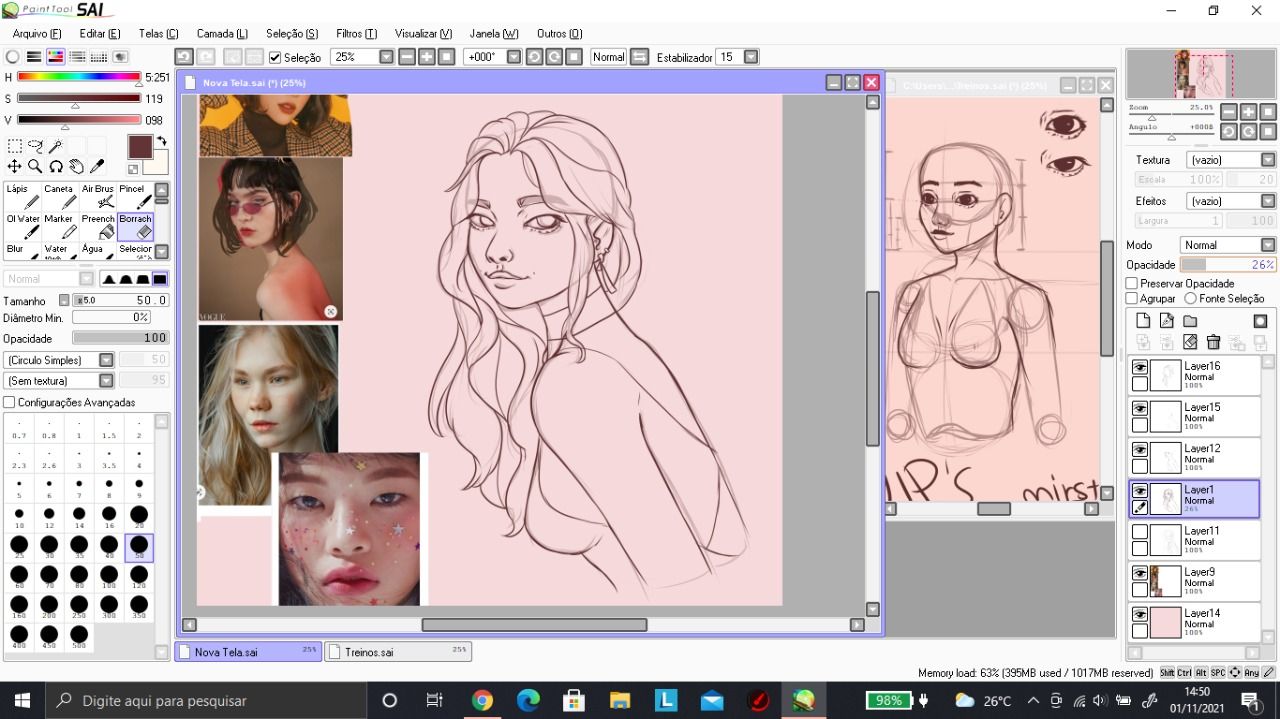Show the color wheel panel

click(x=12, y=57)
